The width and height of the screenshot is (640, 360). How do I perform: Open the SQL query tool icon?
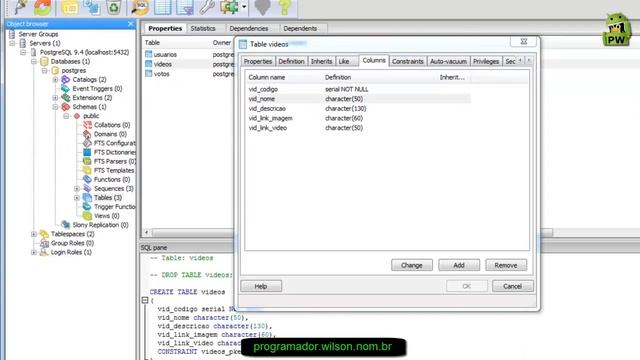click(x=140, y=7)
